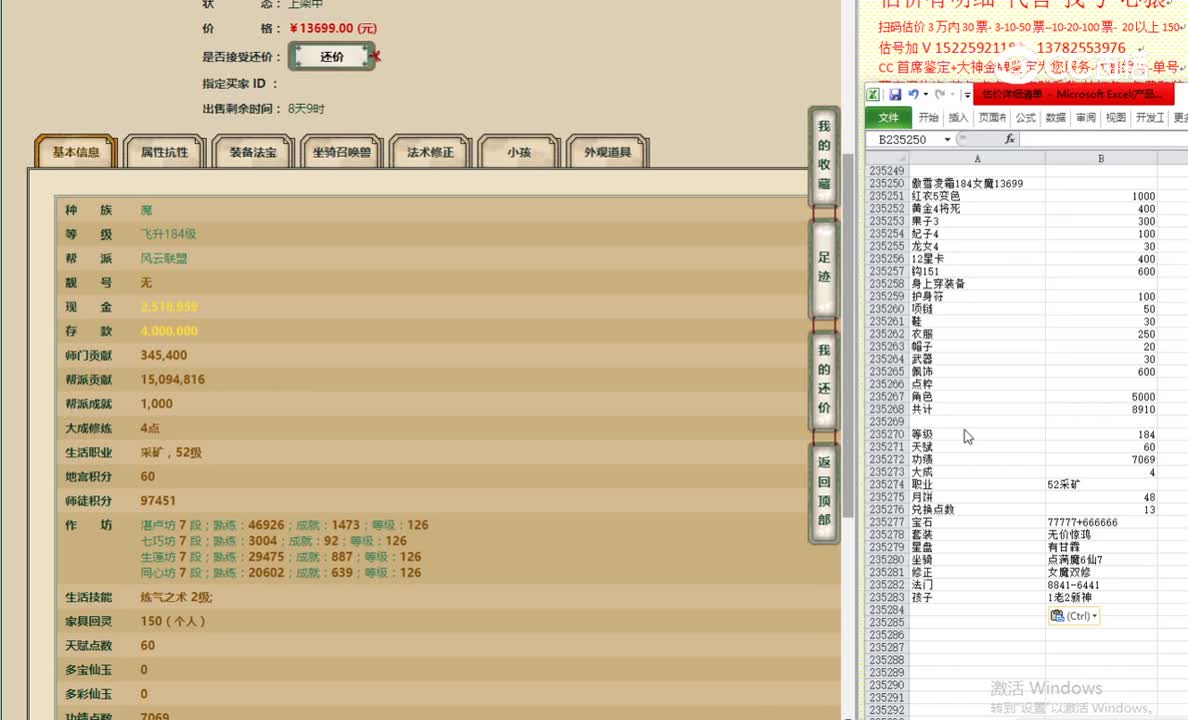
Task: Open the Paste Options (Ctrl) dropdown arrow
Action: (1094, 616)
